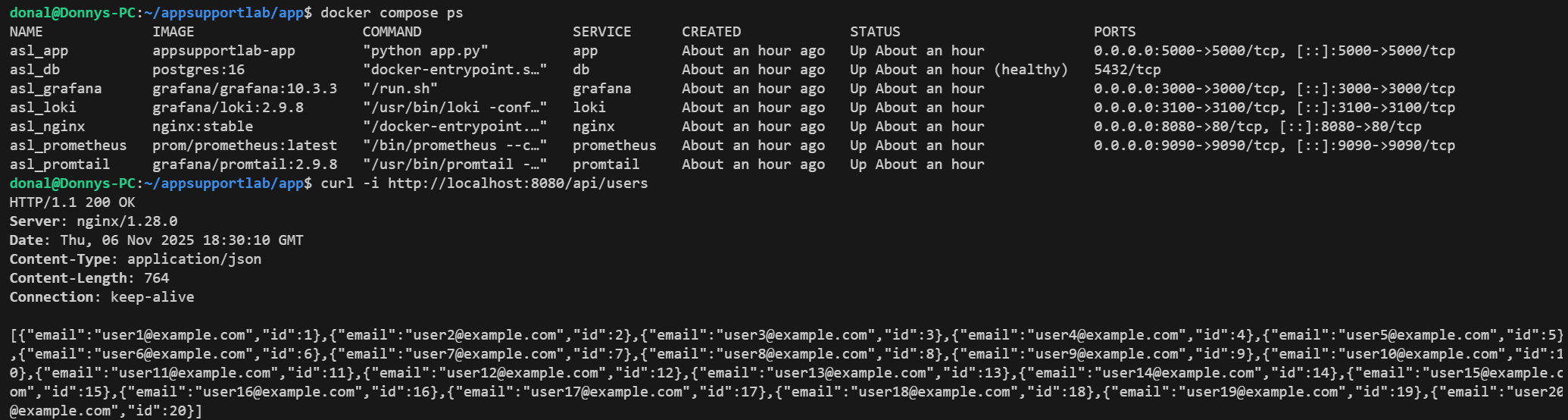Click the curl URL http://localhost:8080/api/users

[x=518, y=183]
